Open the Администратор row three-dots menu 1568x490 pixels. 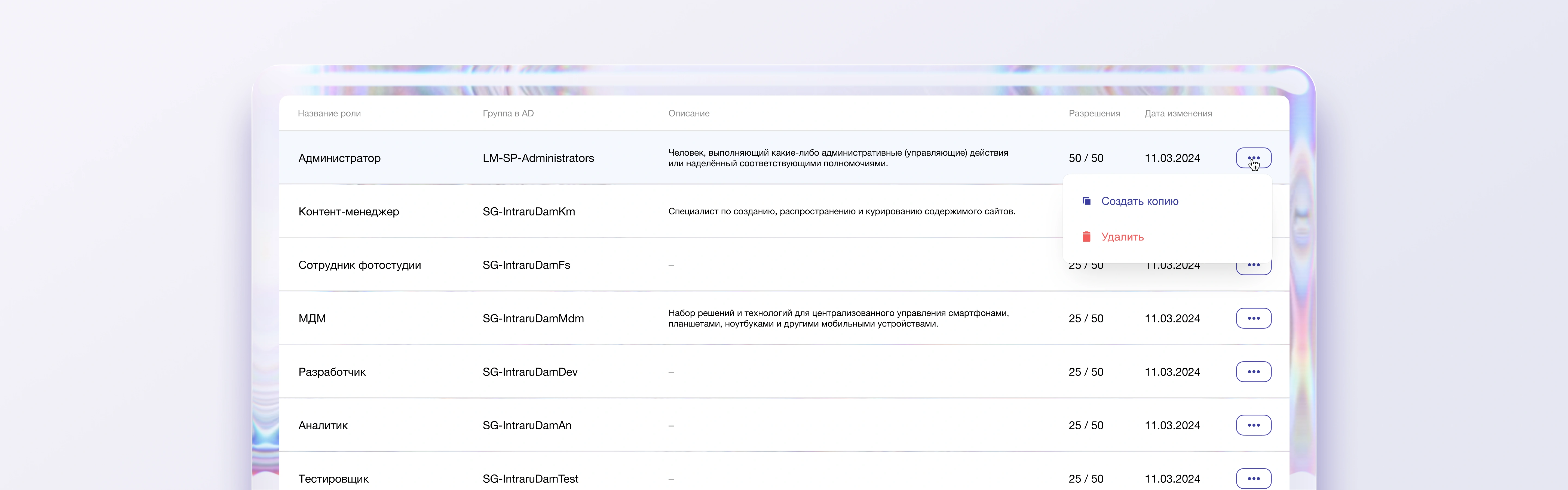[1253, 158]
